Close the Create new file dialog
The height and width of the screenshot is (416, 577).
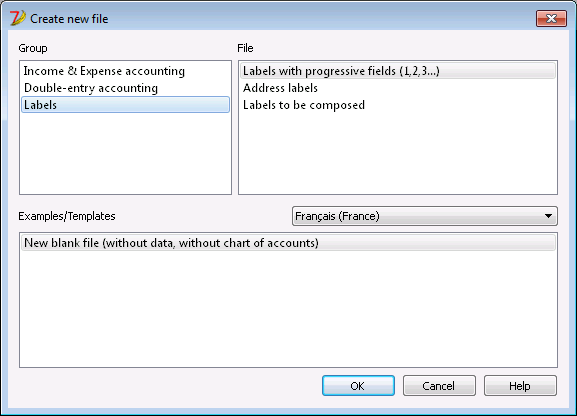point(551,18)
